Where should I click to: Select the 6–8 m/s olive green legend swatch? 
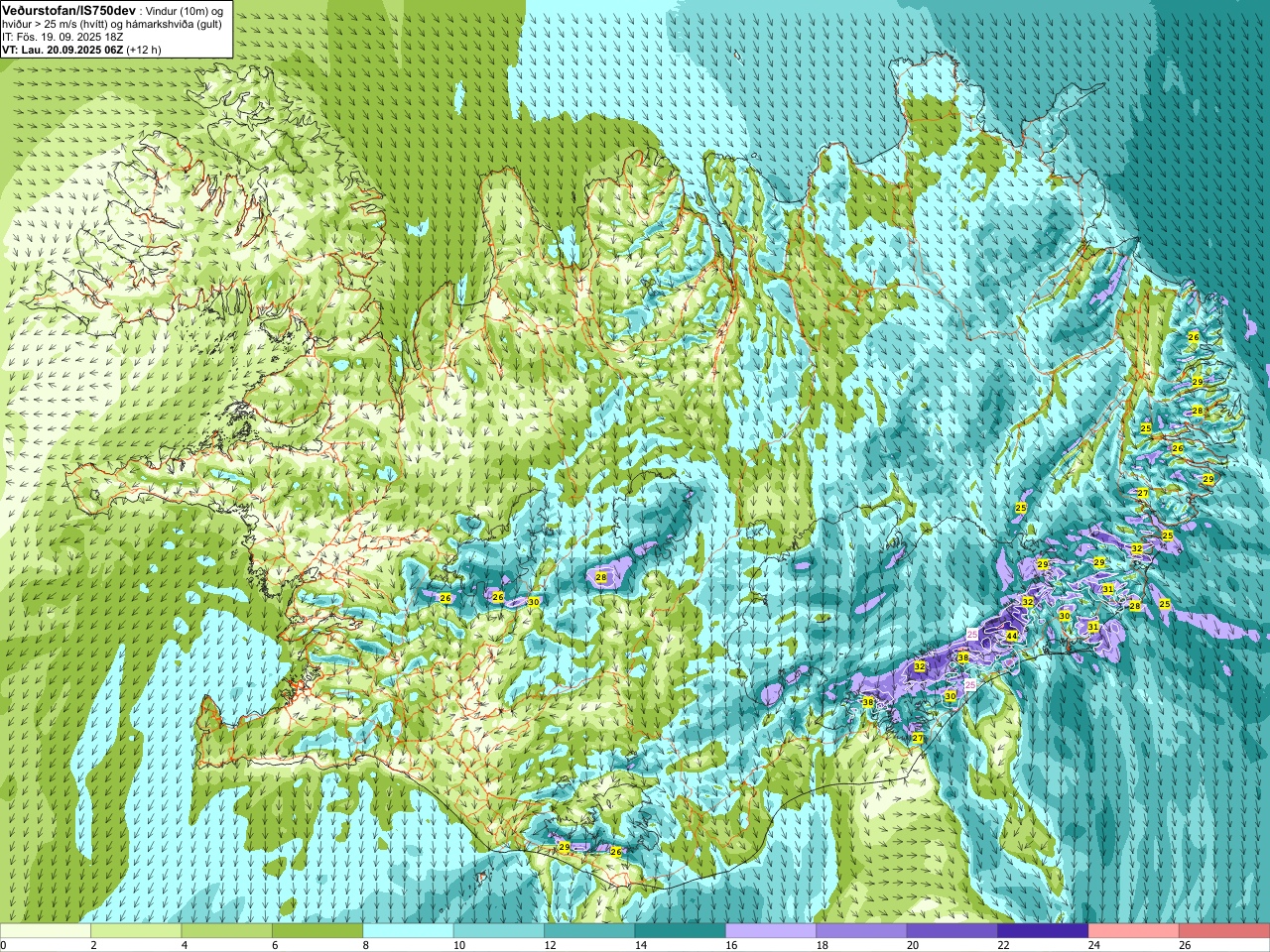(x=317, y=931)
